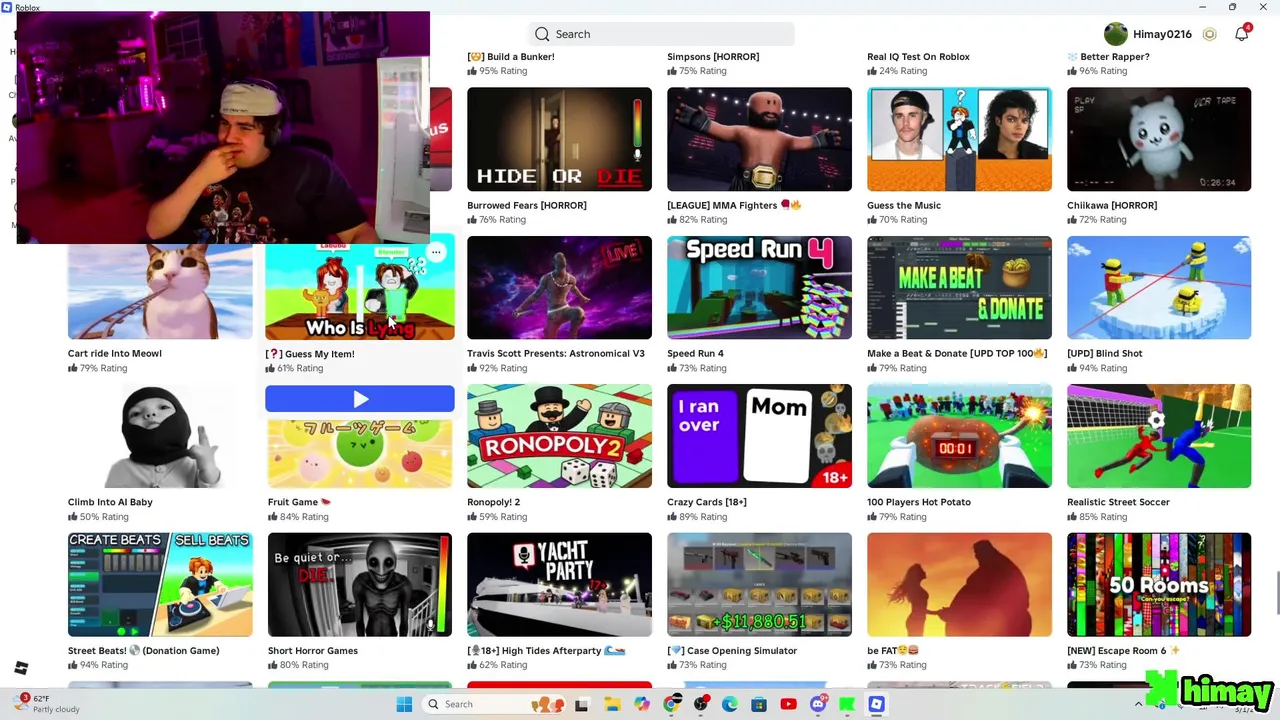Open YouTube app in the taskbar
1280x720 pixels.
coord(788,704)
